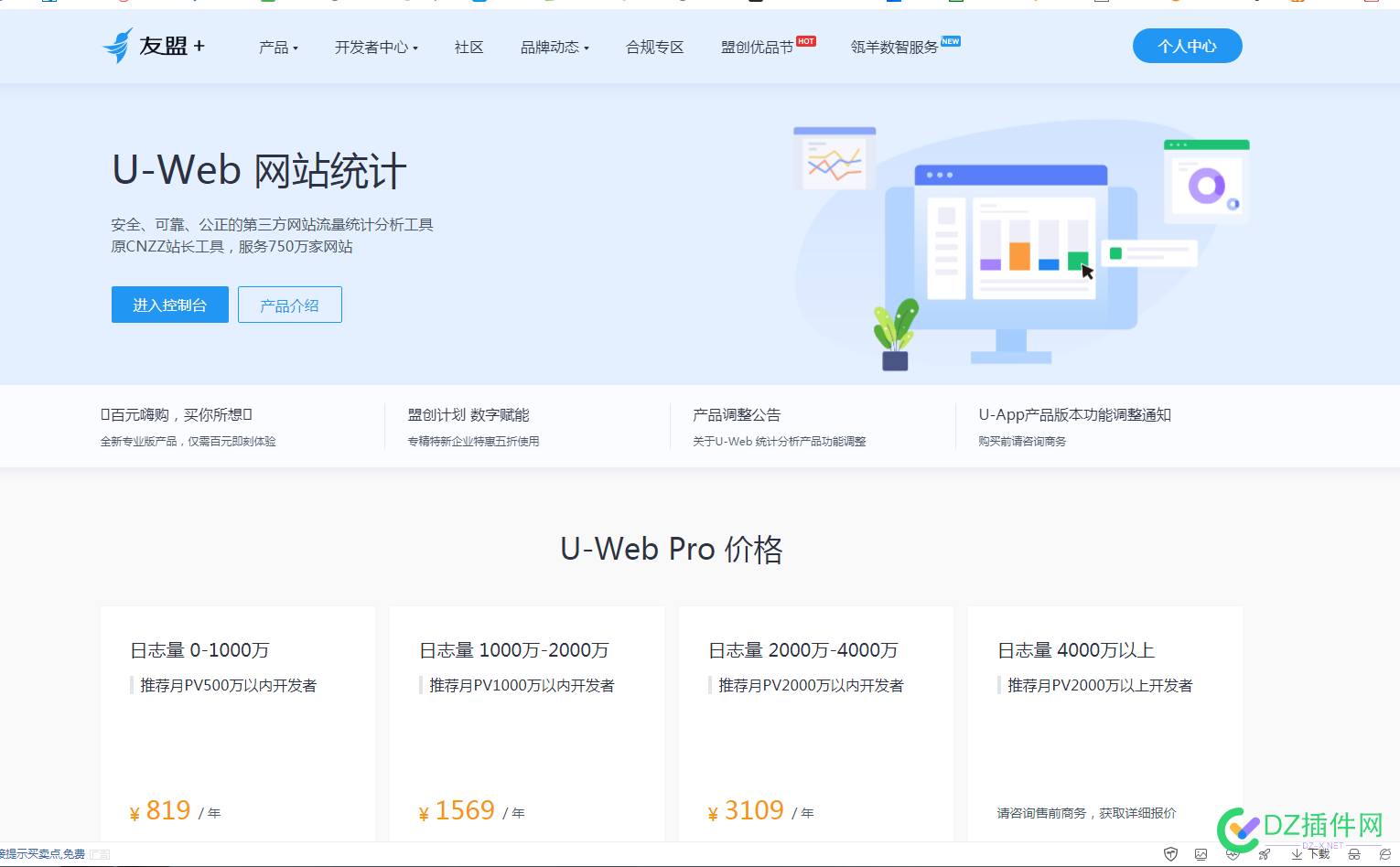
Task: Click the rocket speed-up icon in status bar
Action: [x=1264, y=854]
